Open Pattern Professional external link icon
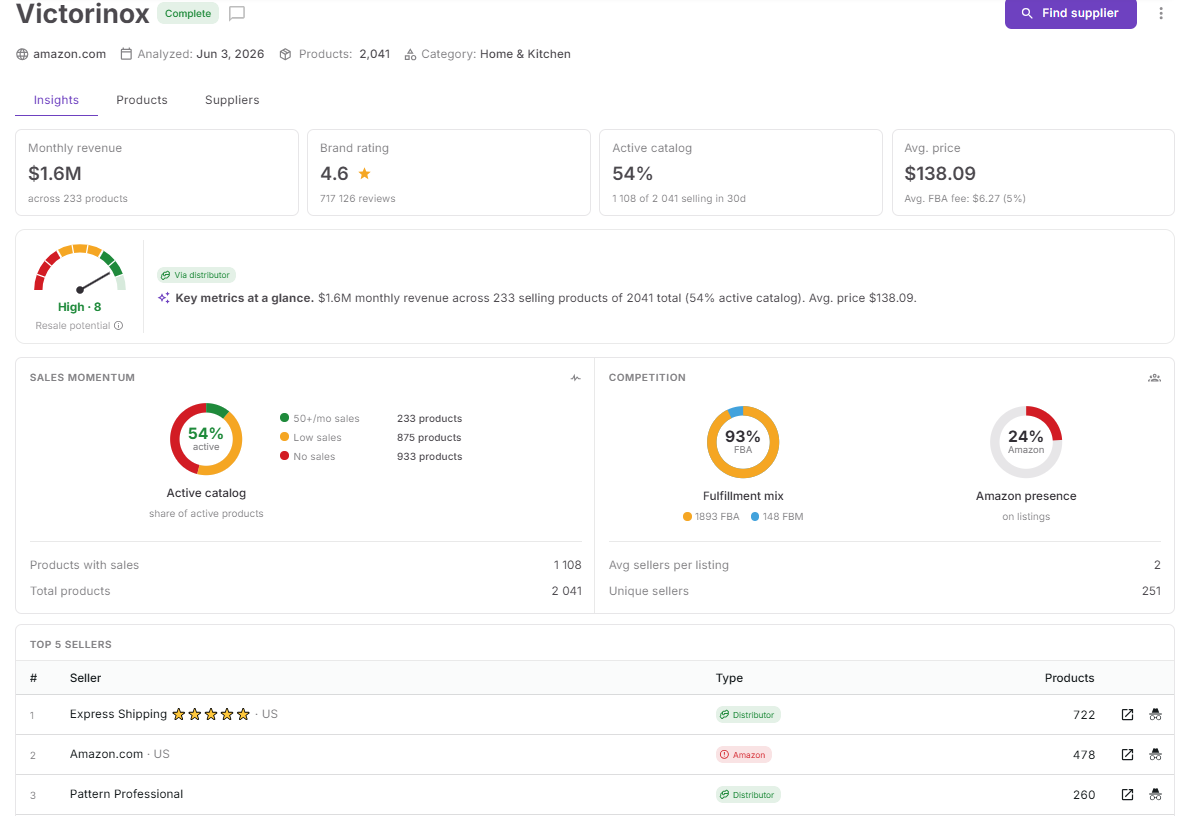 click(x=1127, y=794)
